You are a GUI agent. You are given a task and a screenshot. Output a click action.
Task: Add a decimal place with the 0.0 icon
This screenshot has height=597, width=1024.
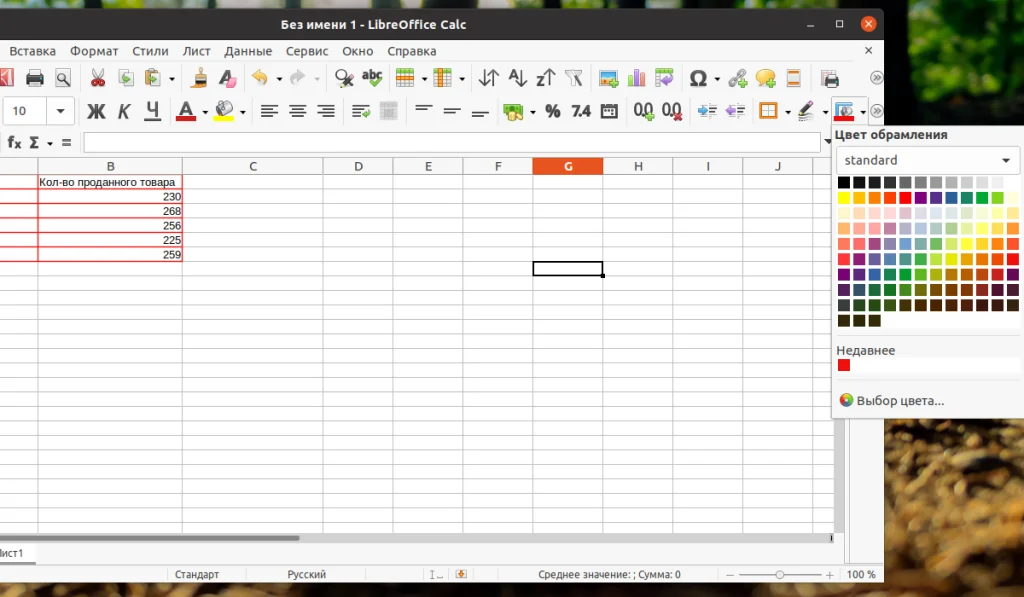[643, 112]
